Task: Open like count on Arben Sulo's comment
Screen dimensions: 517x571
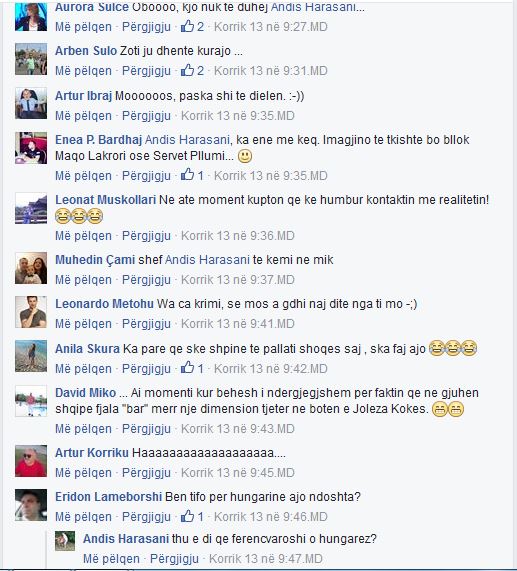Action: pyautogui.click(x=193, y=71)
